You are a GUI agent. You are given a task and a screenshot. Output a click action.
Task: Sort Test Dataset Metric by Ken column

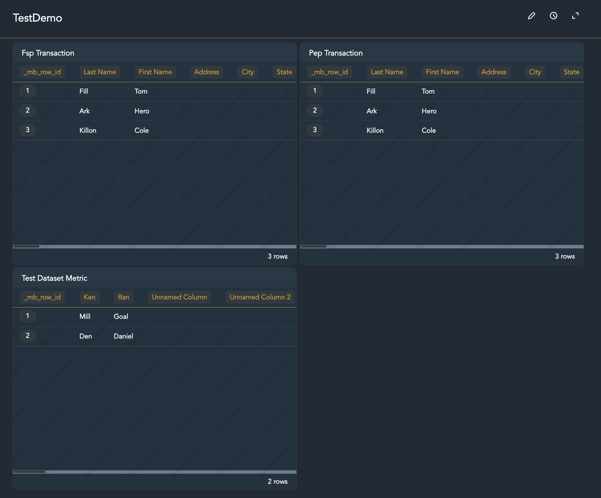click(x=89, y=297)
